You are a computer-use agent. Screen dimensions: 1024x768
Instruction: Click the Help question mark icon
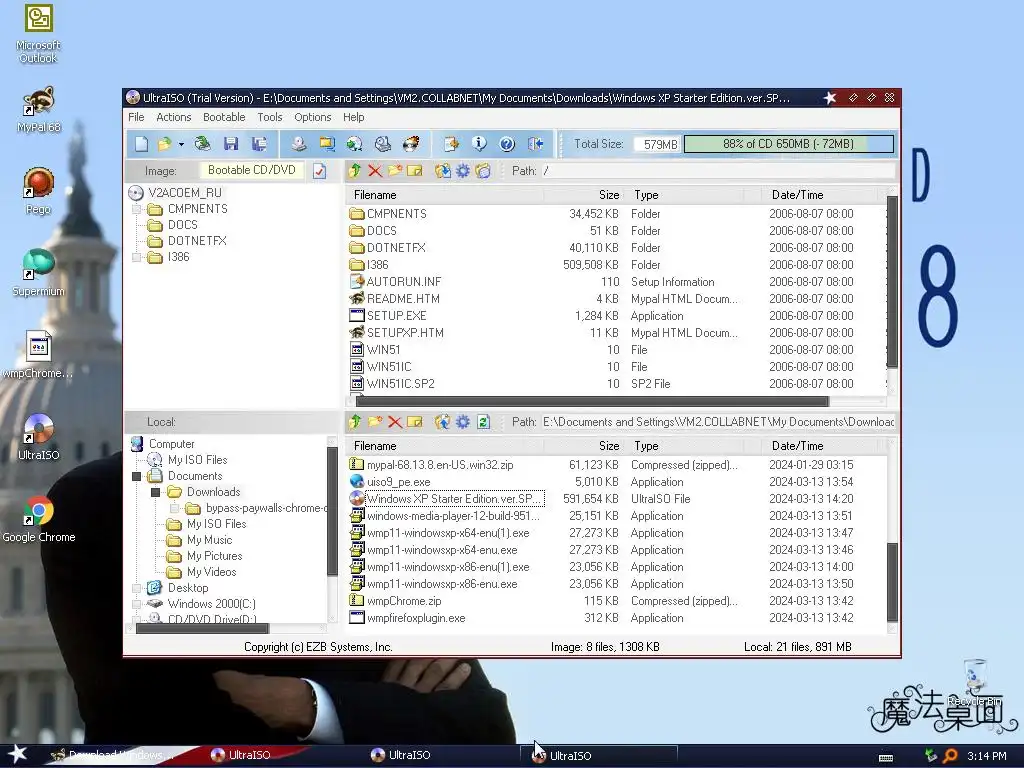coord(507,144)
